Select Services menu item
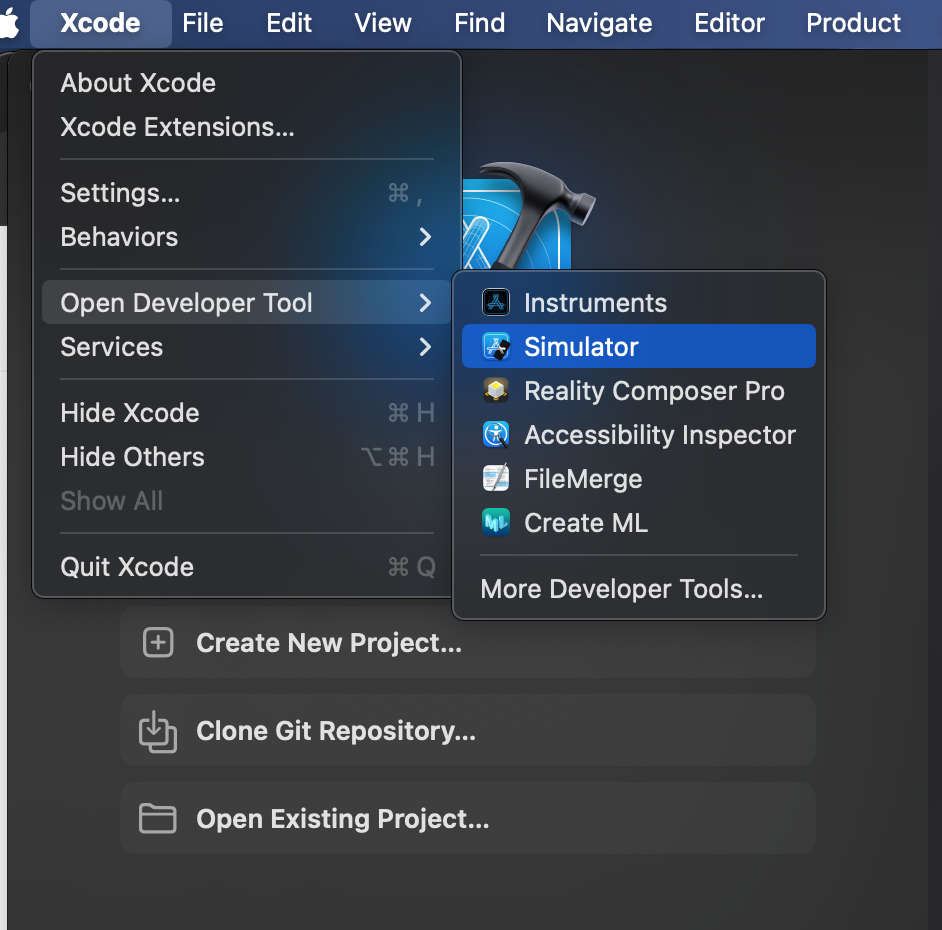The image size is (942, 930). pos(247,347)
